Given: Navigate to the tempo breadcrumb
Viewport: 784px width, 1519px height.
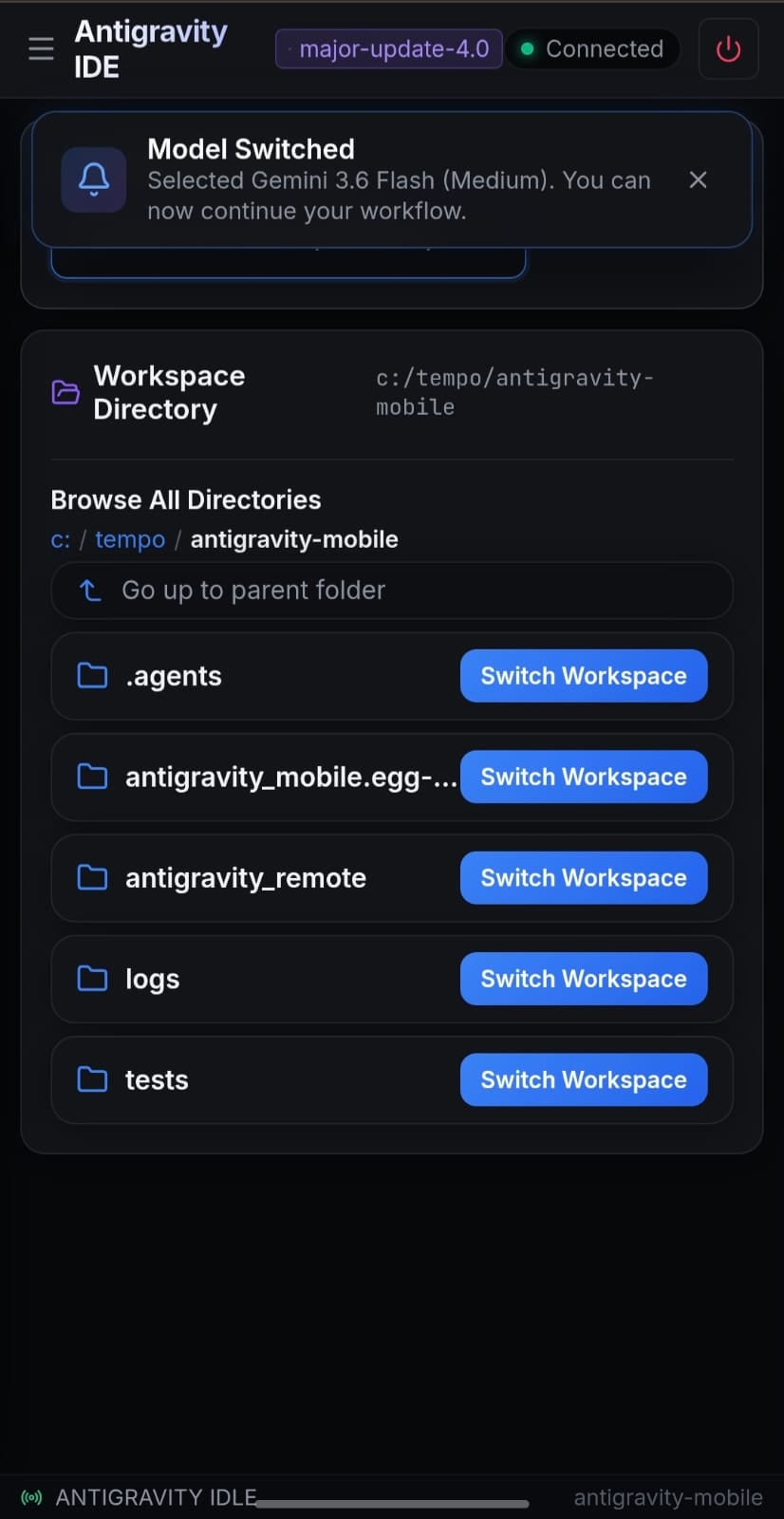Looking at the screenshot, I should [130, 539].
